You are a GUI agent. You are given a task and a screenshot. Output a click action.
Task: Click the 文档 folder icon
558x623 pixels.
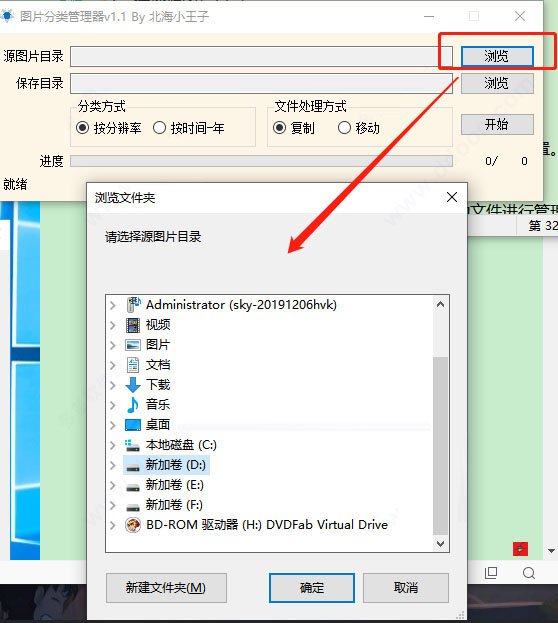(x=133, y=365)
